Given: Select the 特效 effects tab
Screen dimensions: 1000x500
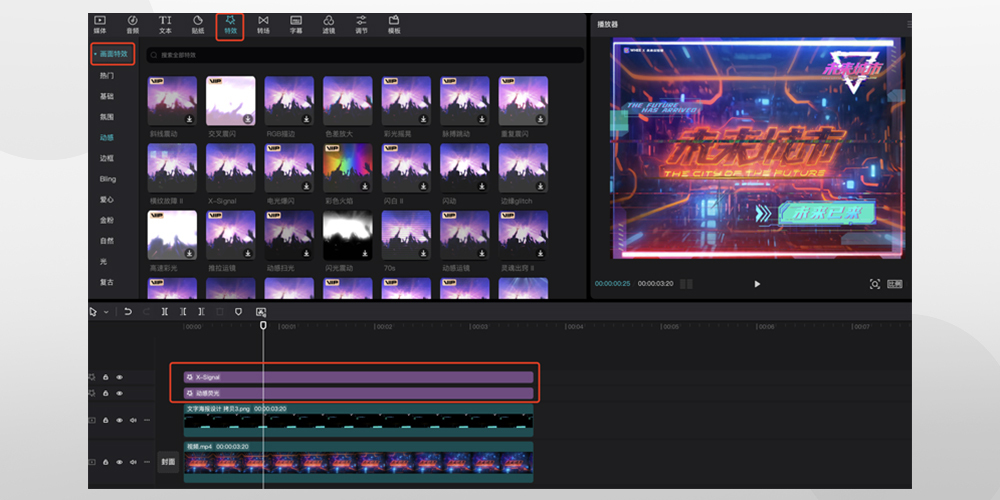Looking at the screenshot, I should (x=230, y=25).
